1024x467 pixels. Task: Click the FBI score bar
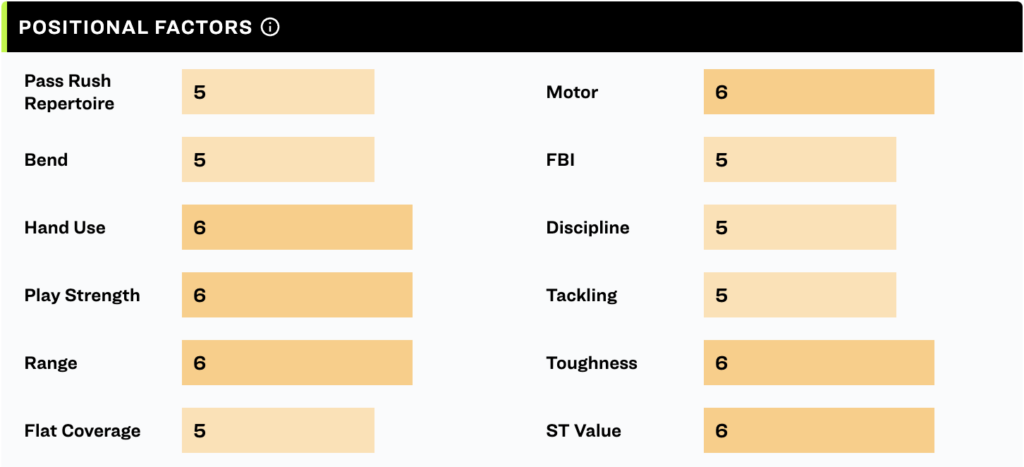coord(800,159)
